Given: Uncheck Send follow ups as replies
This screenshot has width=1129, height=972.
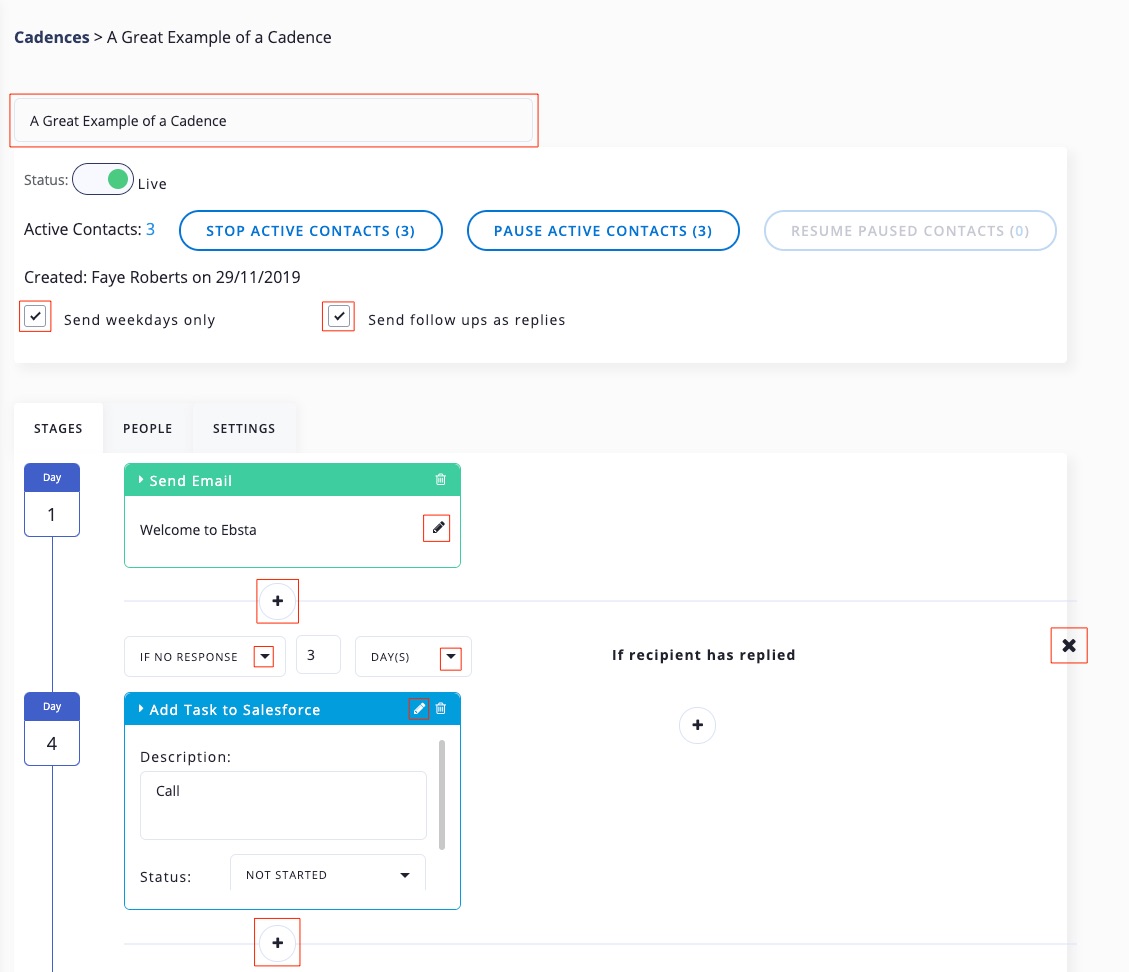Looking at the screenshot, I should point(340,317).
